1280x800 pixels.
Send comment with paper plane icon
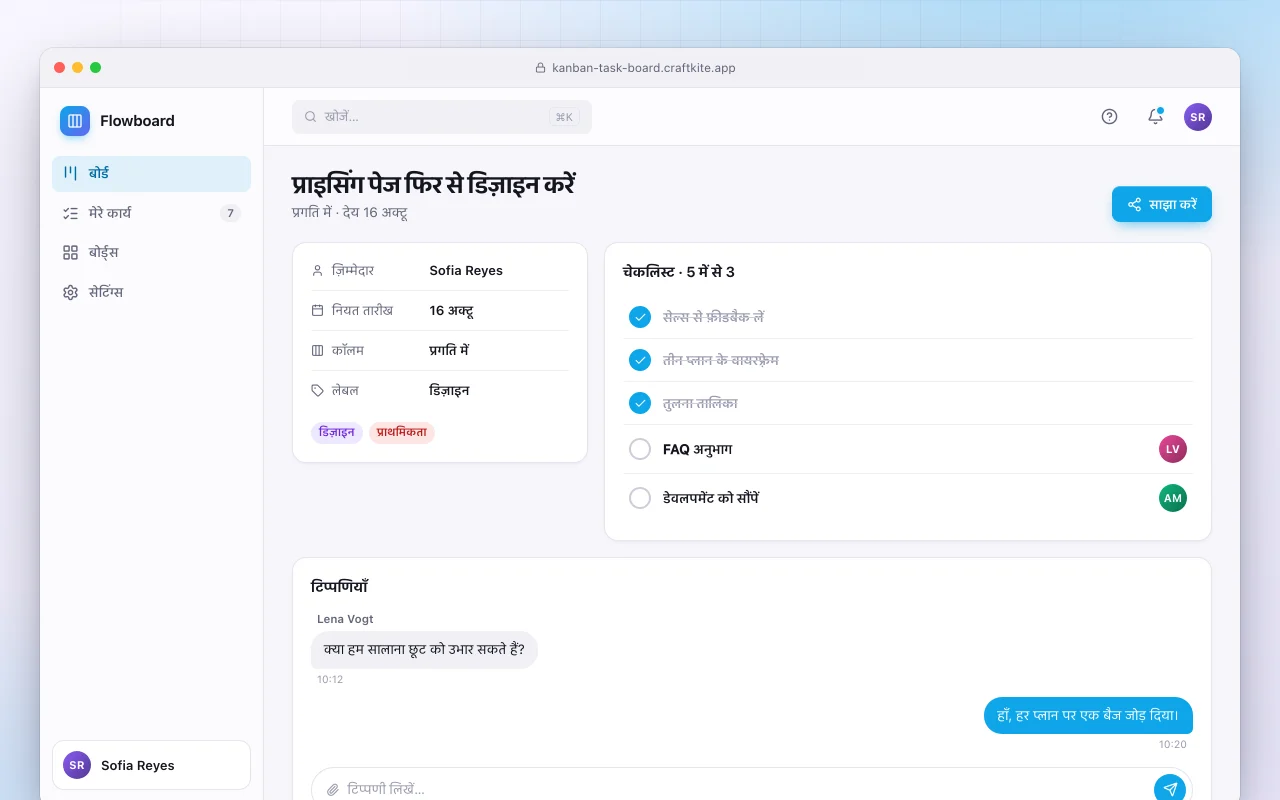click(1170, 789)
